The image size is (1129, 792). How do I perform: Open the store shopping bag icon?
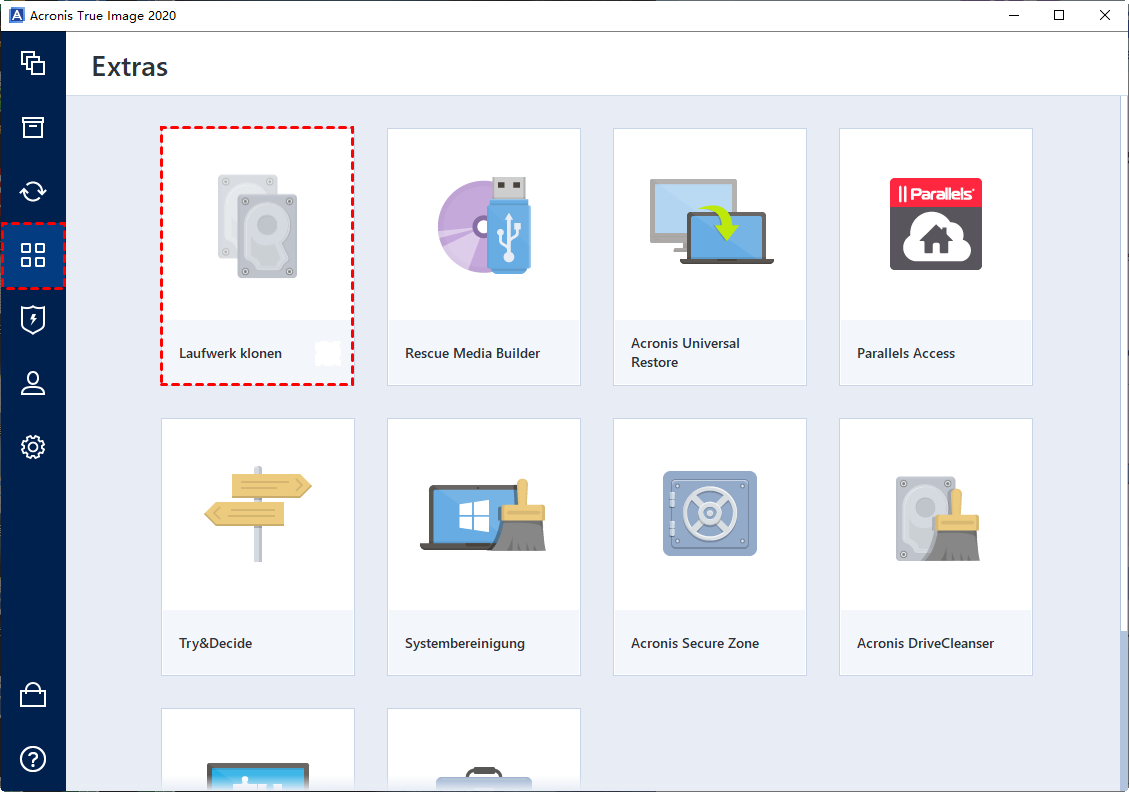(32, 695)
